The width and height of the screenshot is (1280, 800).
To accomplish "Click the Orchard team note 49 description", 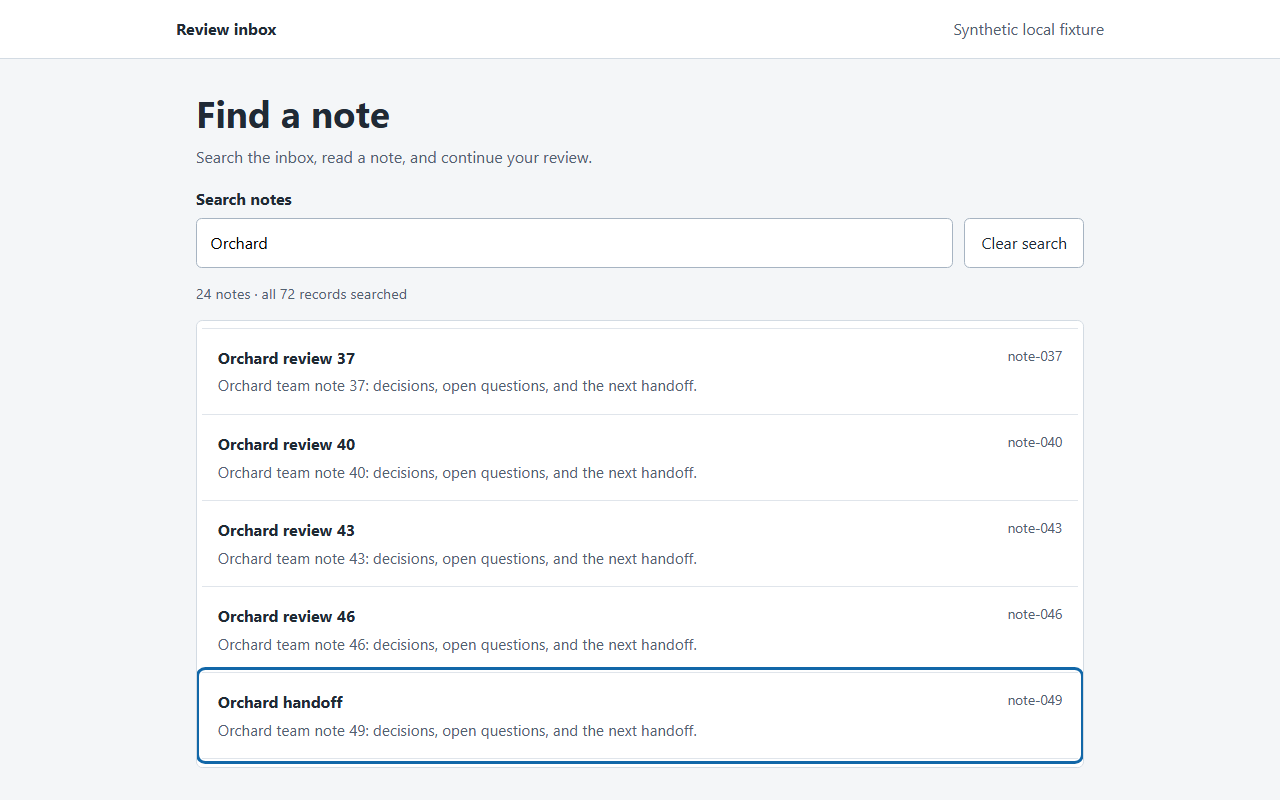I will 457,730.
